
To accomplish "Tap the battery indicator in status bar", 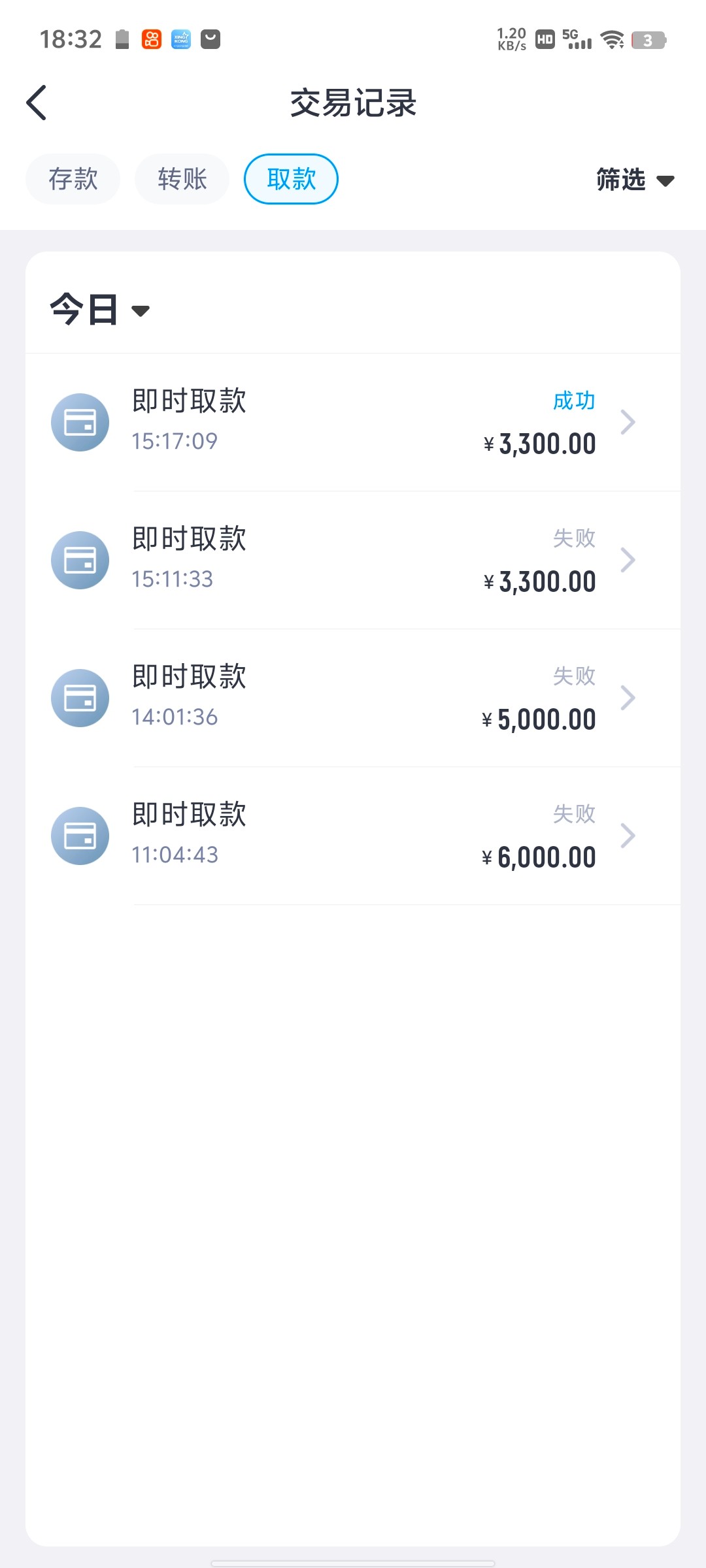I will click(x=648, y=40).
